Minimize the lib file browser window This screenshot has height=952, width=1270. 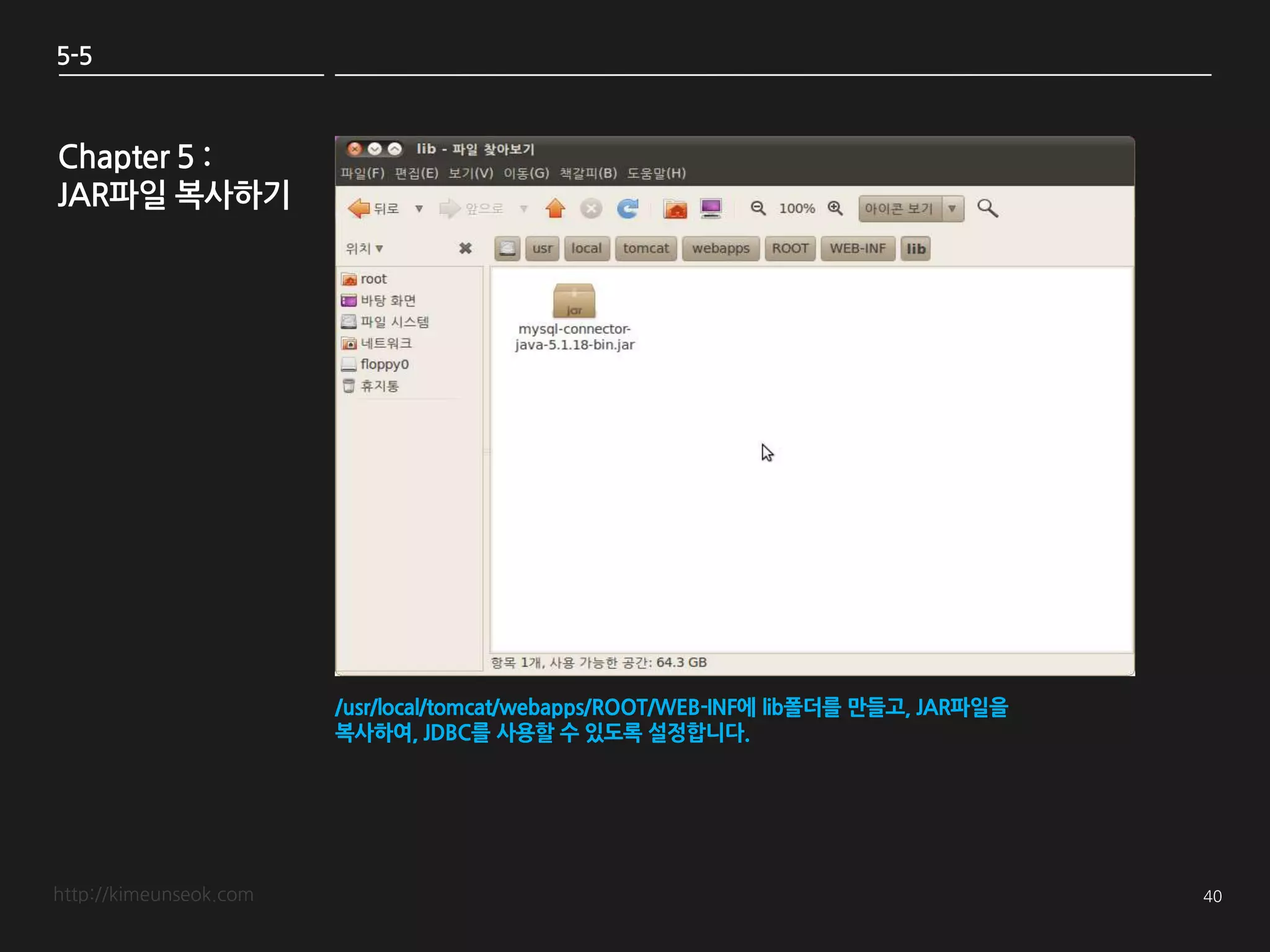coord(375,149)
